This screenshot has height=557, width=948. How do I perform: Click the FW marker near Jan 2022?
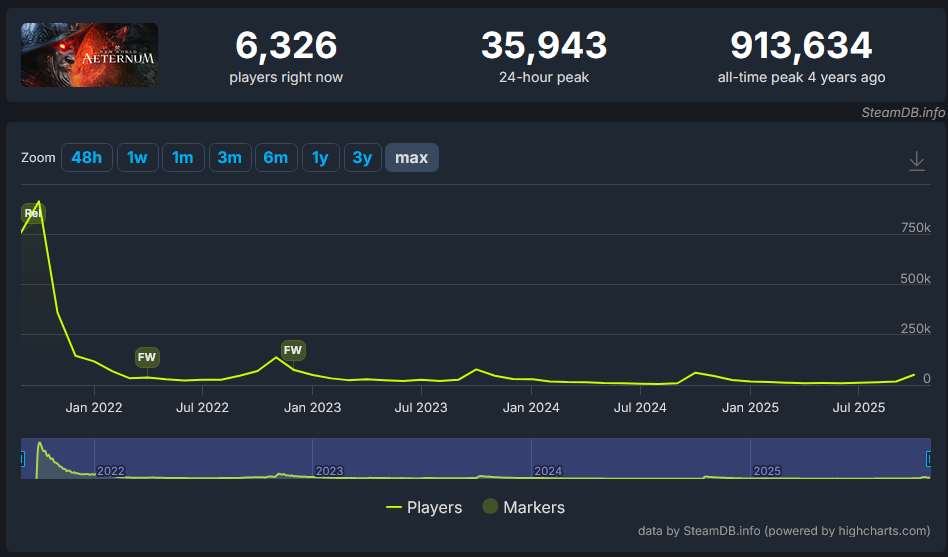(147, 357)
